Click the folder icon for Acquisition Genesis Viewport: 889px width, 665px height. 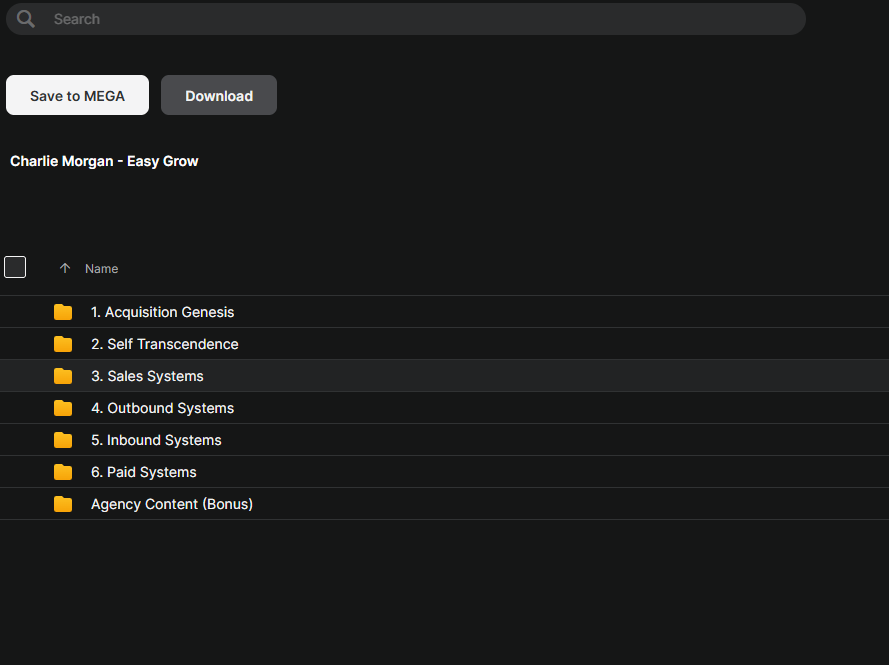click(x=63, y=312)
